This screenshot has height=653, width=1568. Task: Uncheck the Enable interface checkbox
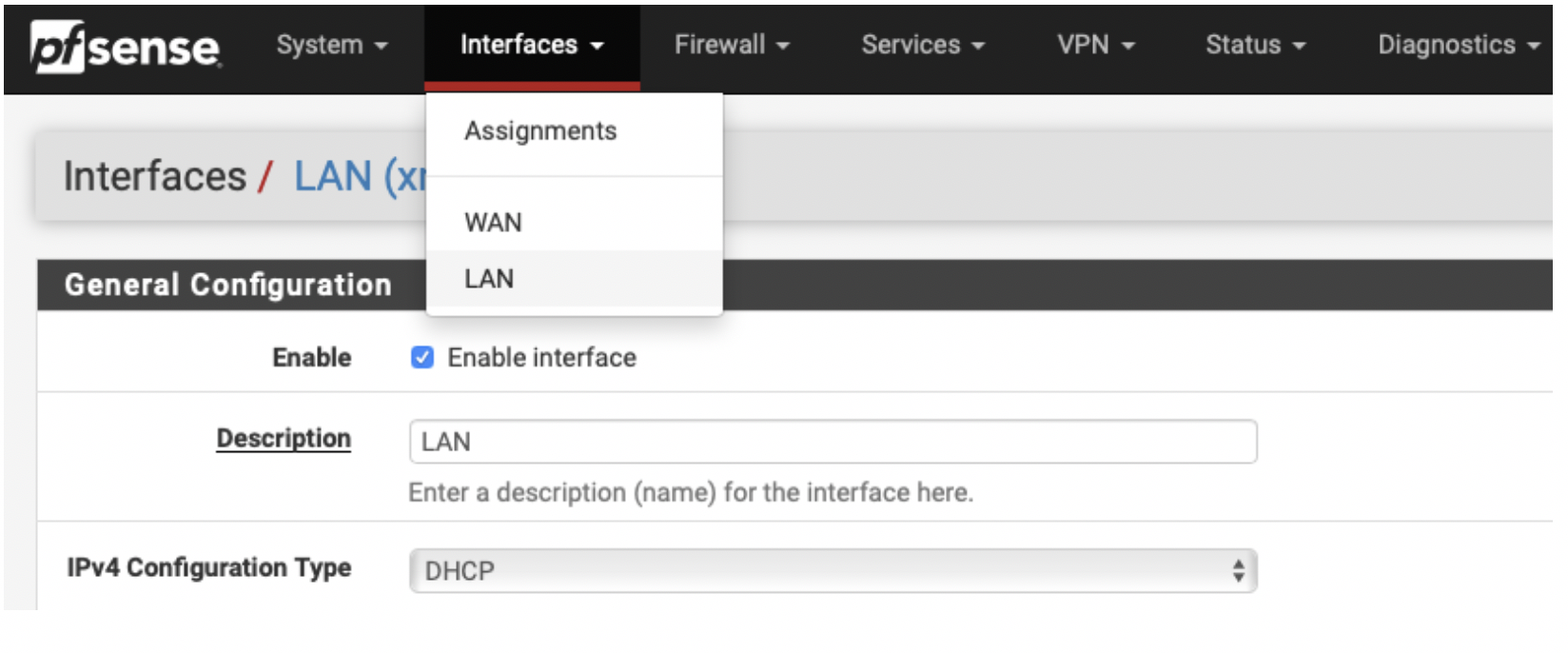click(x=422, y=358)
